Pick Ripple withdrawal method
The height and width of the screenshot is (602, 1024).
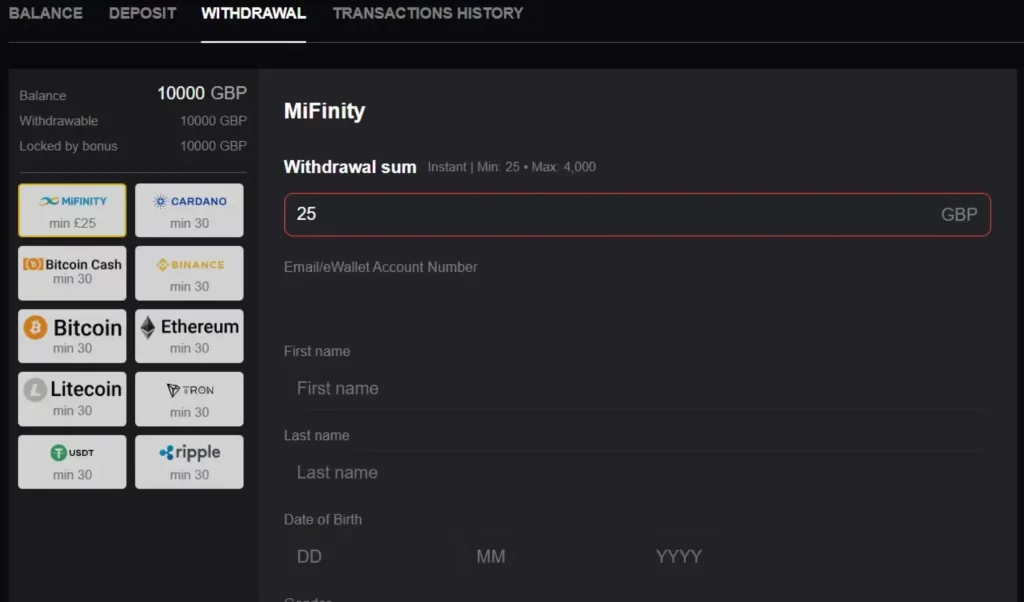pos(189,462)
